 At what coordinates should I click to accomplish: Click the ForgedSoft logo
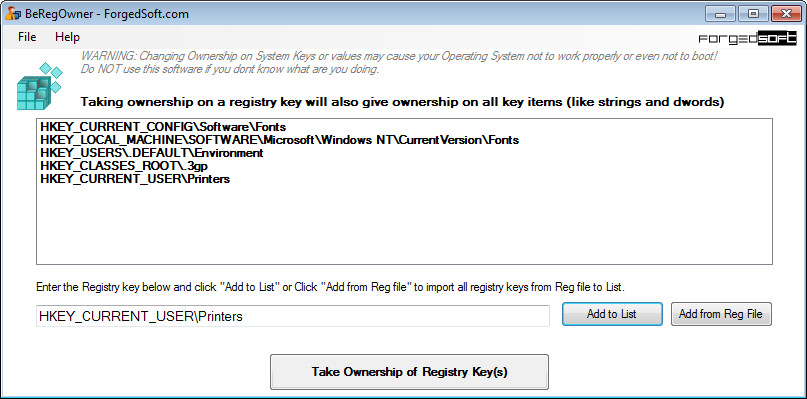747,39
